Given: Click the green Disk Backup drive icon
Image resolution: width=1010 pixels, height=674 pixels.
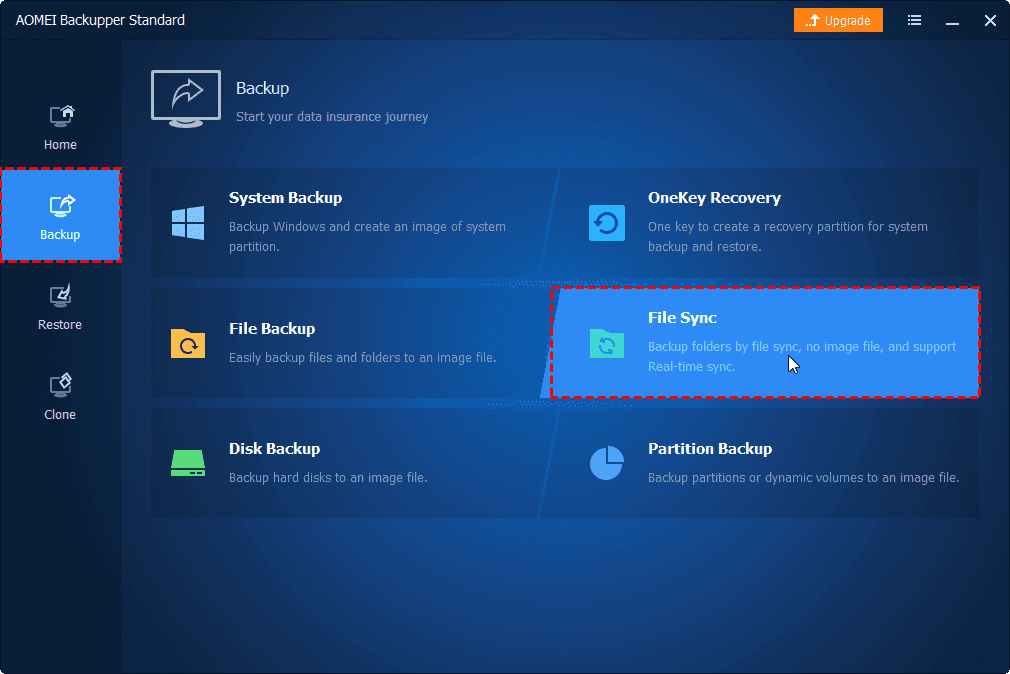Looking at the screenshot, I should tap(188, 463).
